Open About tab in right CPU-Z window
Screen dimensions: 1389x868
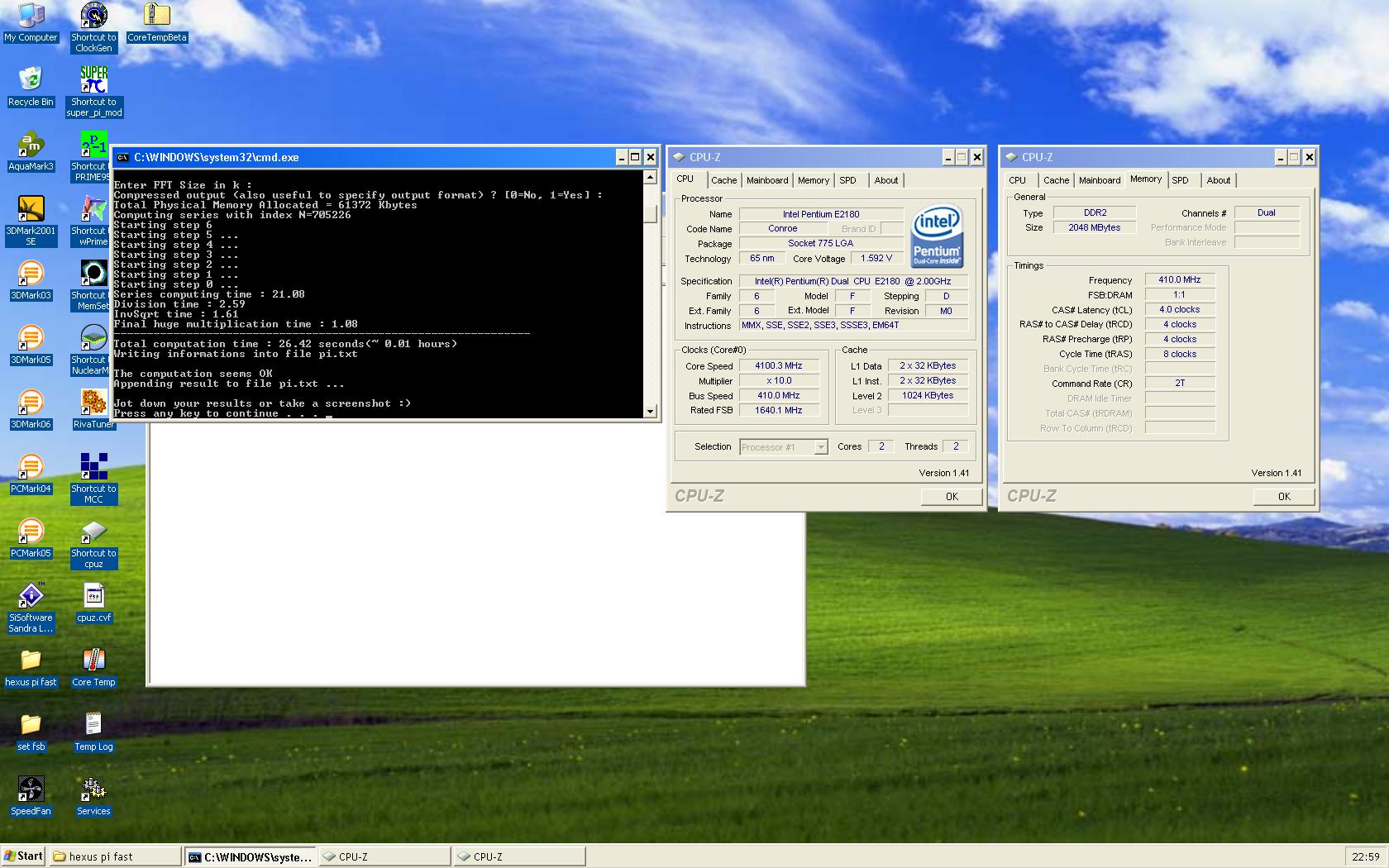point(1219,180)
